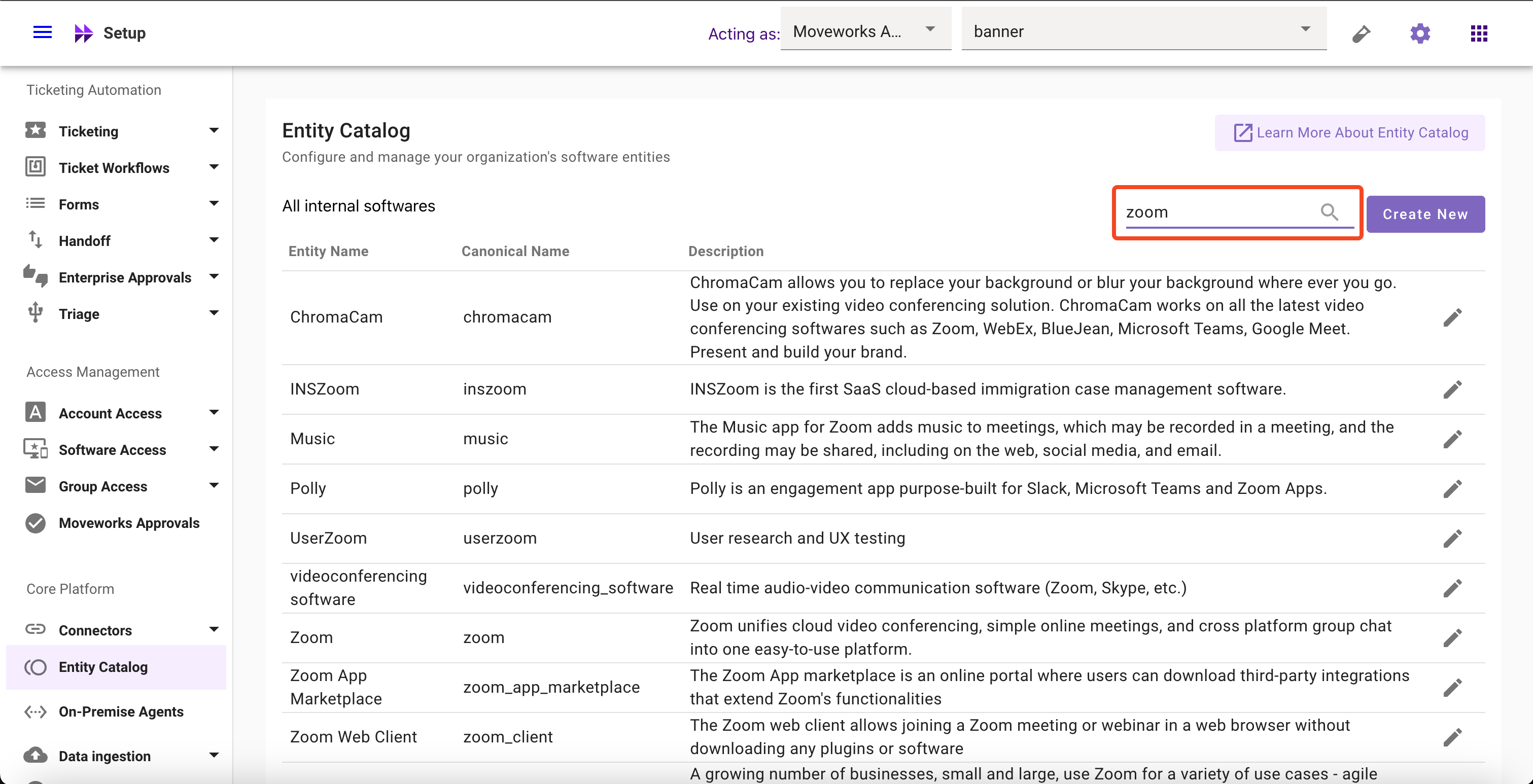Viewport: 1533px width, 784px height.
Task: Click pencil icon for Zoom entity
Action: coord(1452,637)
